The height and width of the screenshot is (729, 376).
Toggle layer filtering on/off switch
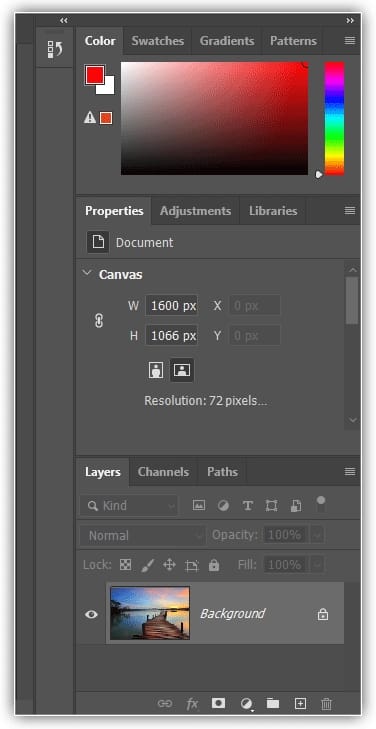coord(321,504)
